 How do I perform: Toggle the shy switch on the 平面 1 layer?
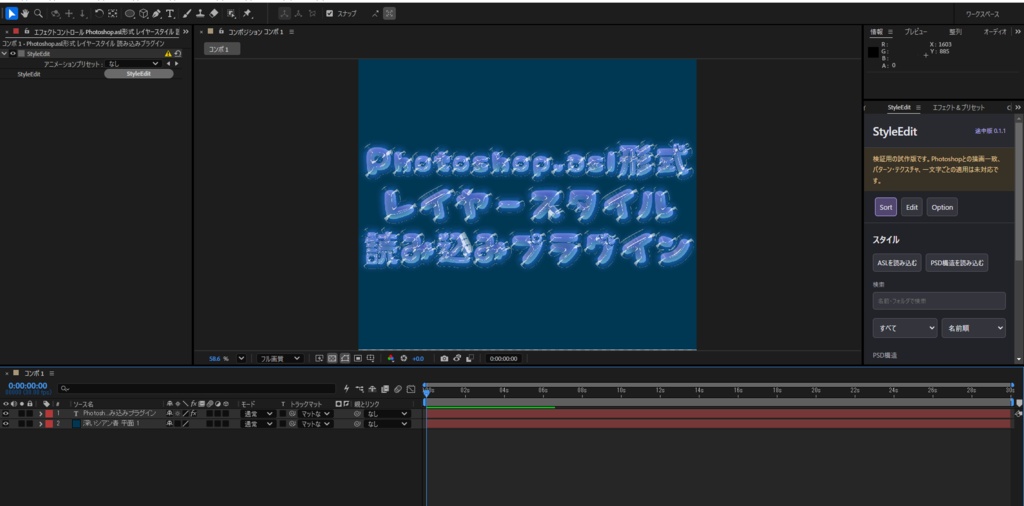click(169, 424)
